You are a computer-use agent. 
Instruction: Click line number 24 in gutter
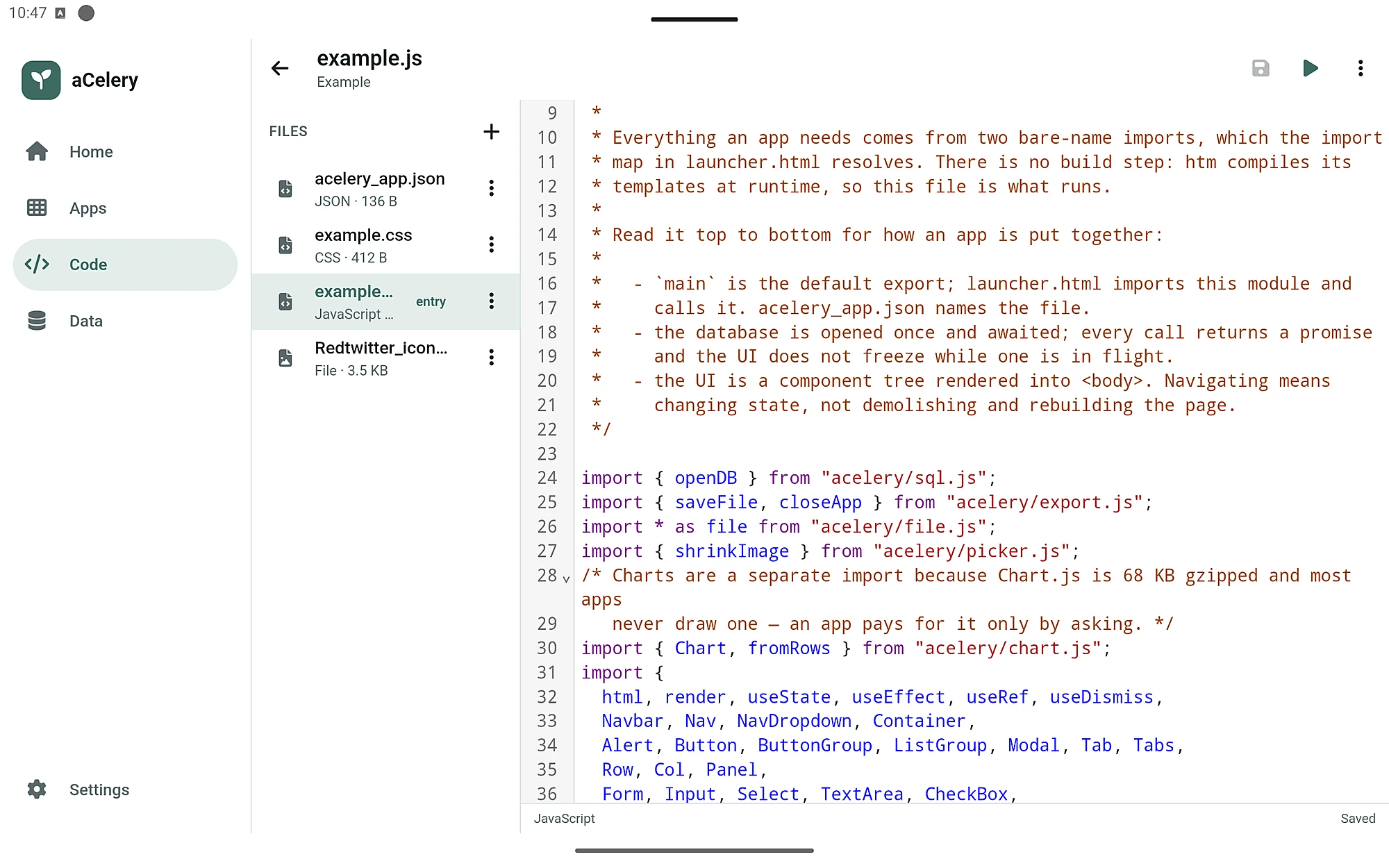(547, 478)
